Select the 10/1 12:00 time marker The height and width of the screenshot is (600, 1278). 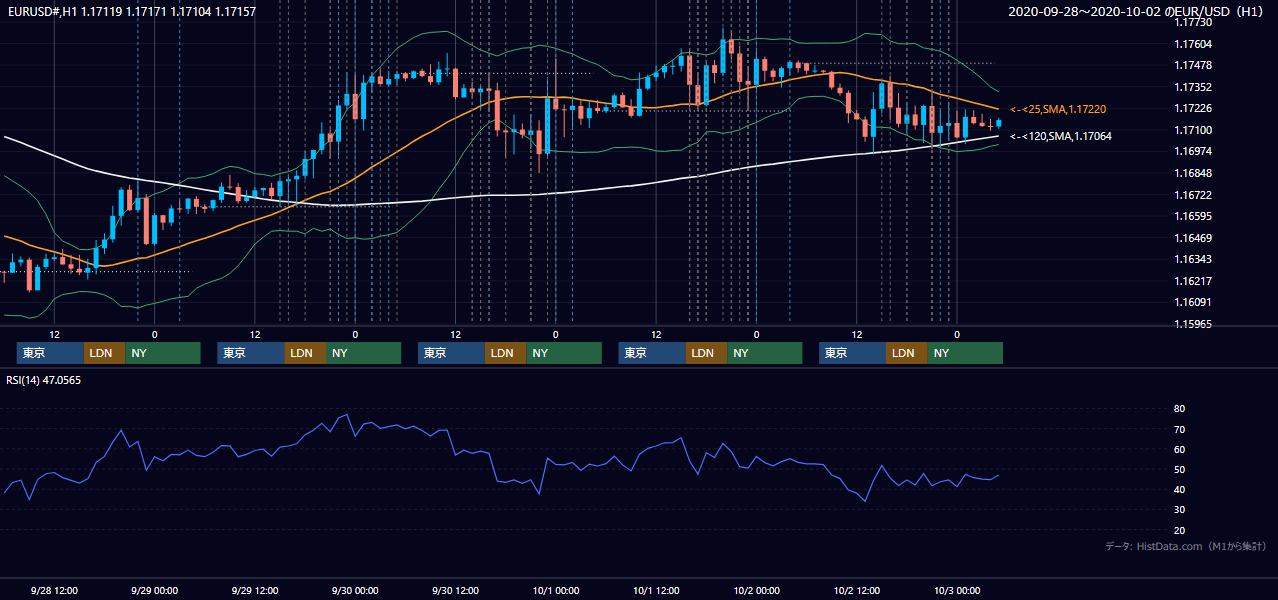tap(655, 590)
